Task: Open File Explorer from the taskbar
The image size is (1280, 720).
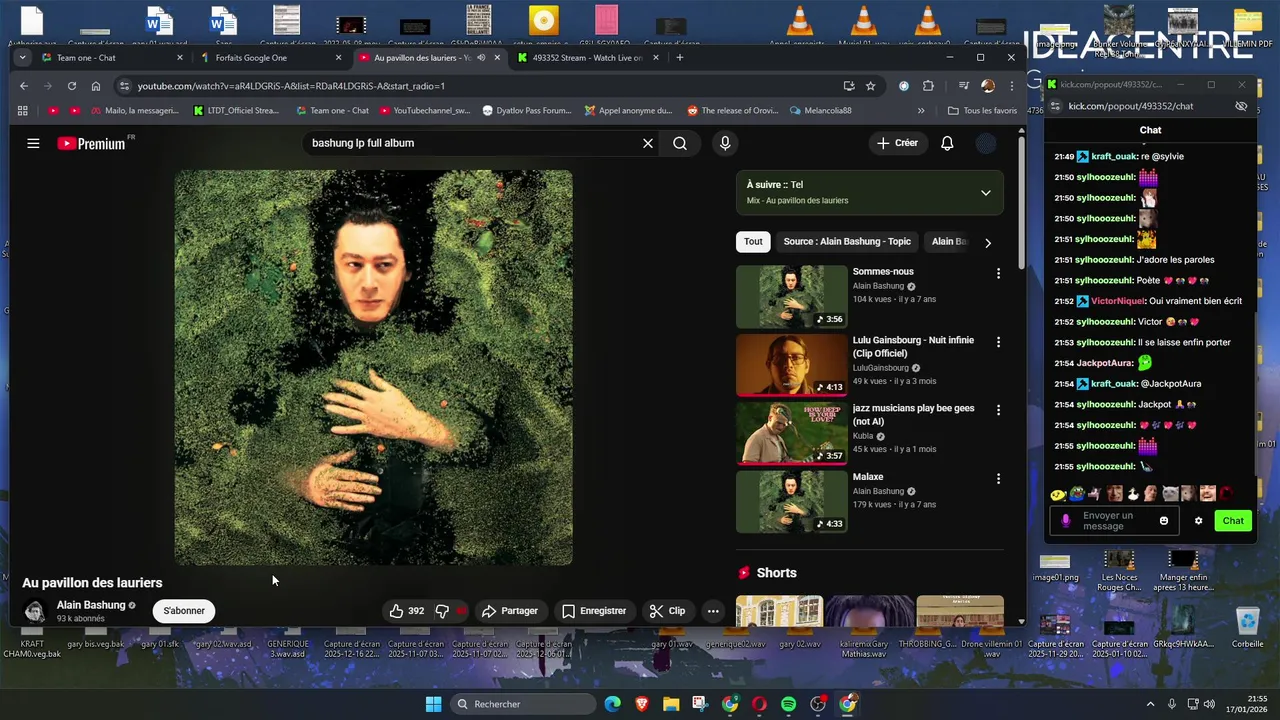Action: (671, 704)
